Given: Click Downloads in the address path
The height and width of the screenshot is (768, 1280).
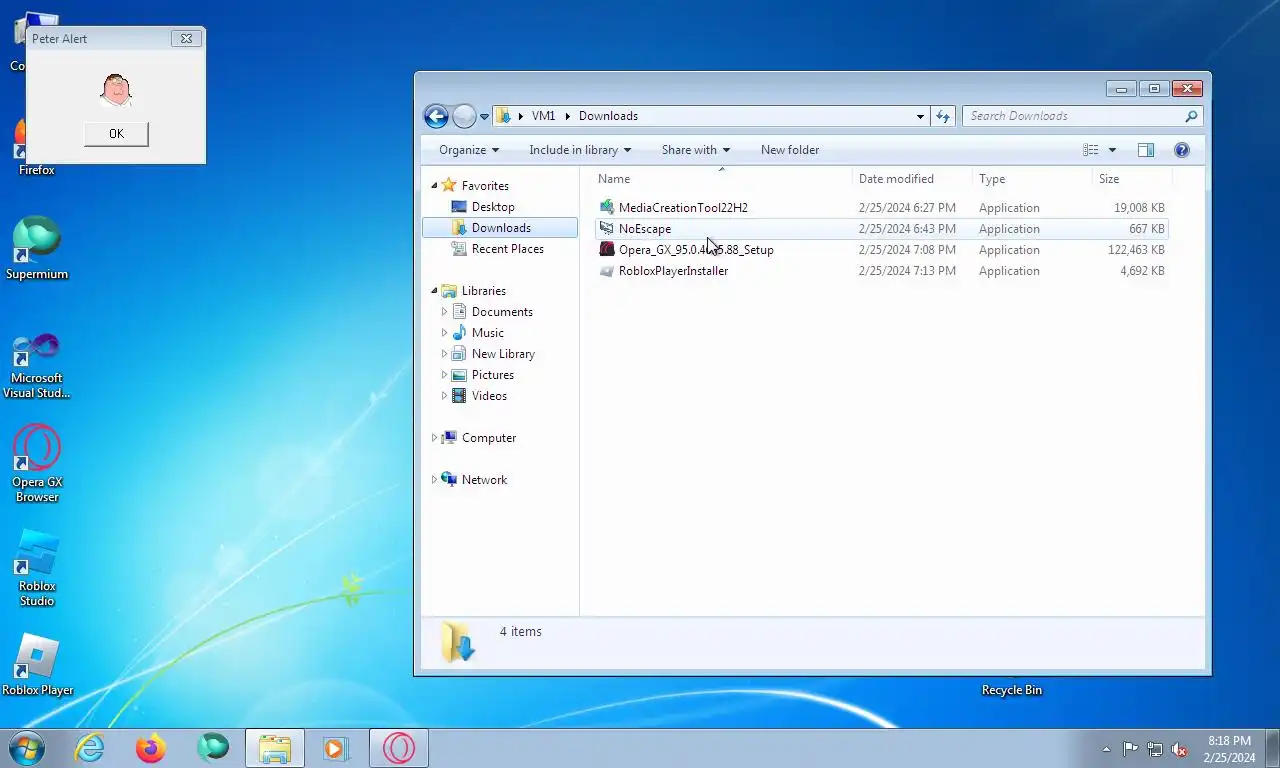Looking at the screenshot, I should click(608, 116).
